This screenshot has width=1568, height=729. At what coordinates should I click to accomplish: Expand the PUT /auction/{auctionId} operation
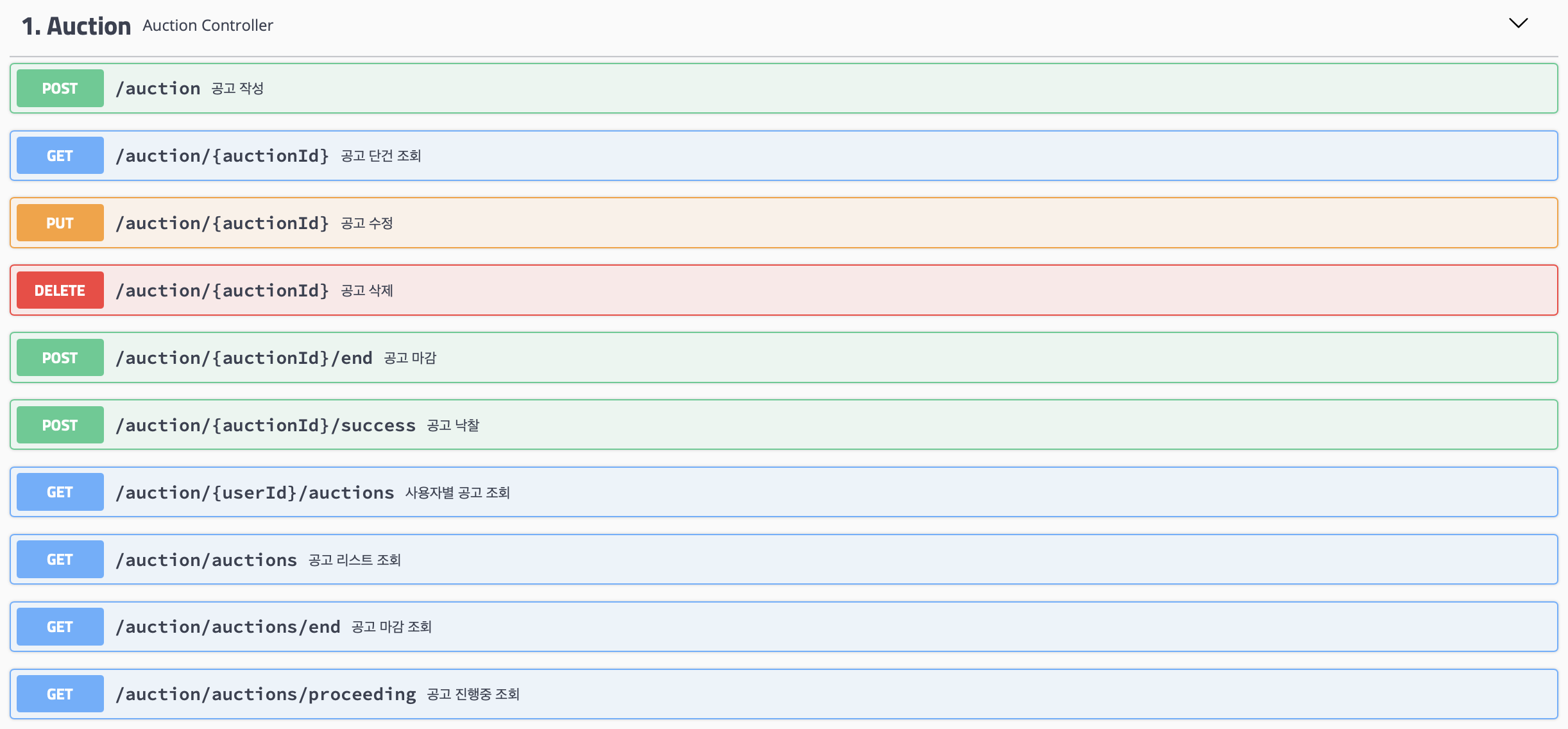pyautogui.click(x=834, y=223)
